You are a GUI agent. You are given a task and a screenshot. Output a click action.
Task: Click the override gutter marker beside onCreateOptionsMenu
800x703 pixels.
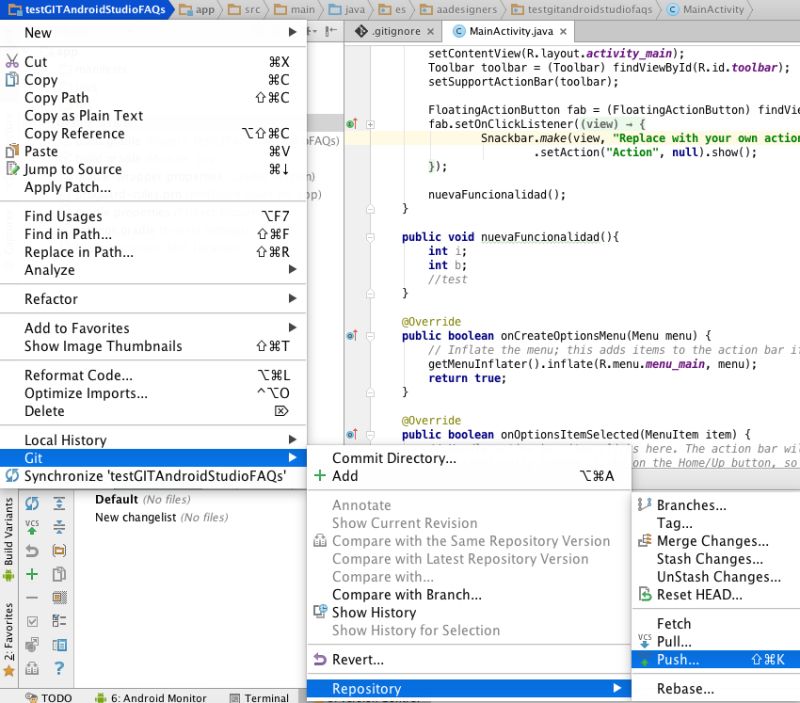pyautogui.click(x=352, y=335)
